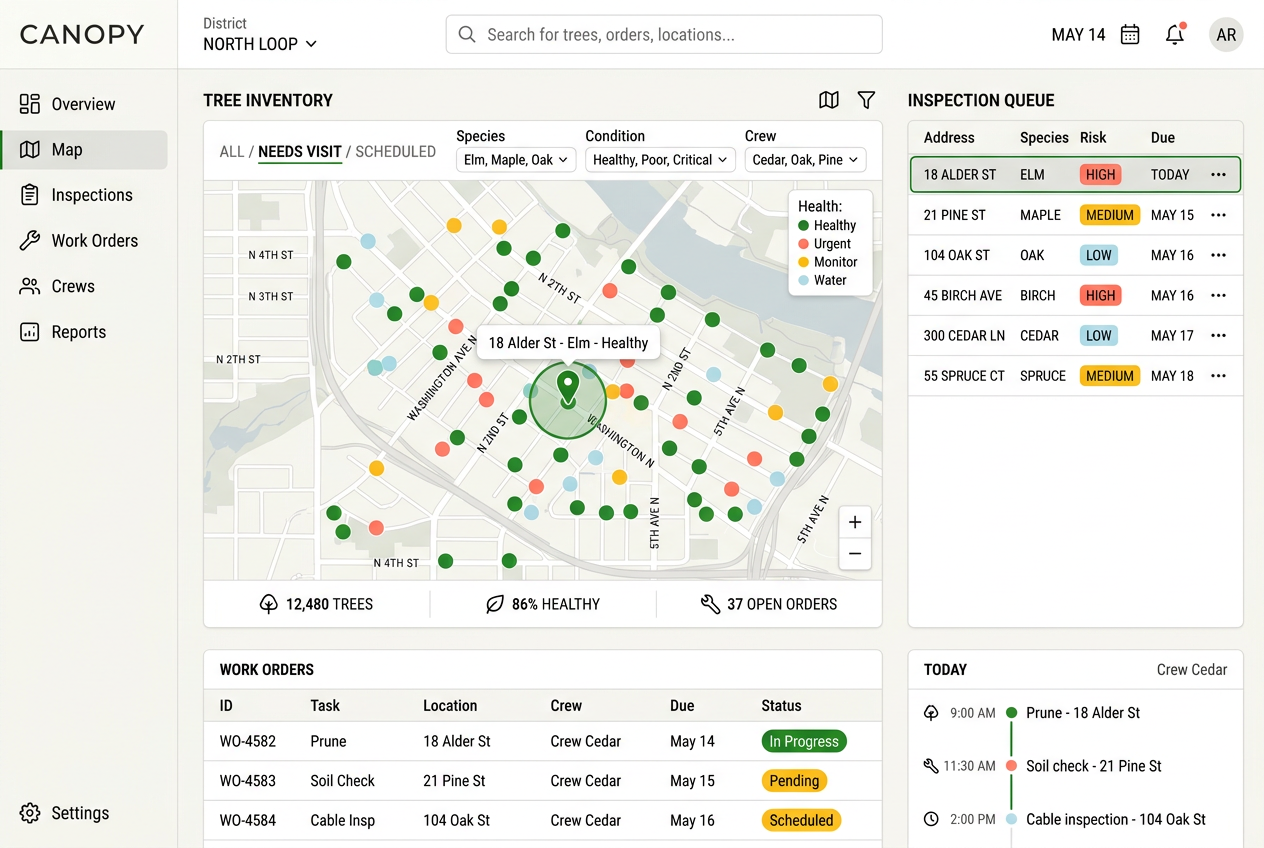
Task: Click the 18 Alder St - Elm tooltip
Action: (568, 343)
